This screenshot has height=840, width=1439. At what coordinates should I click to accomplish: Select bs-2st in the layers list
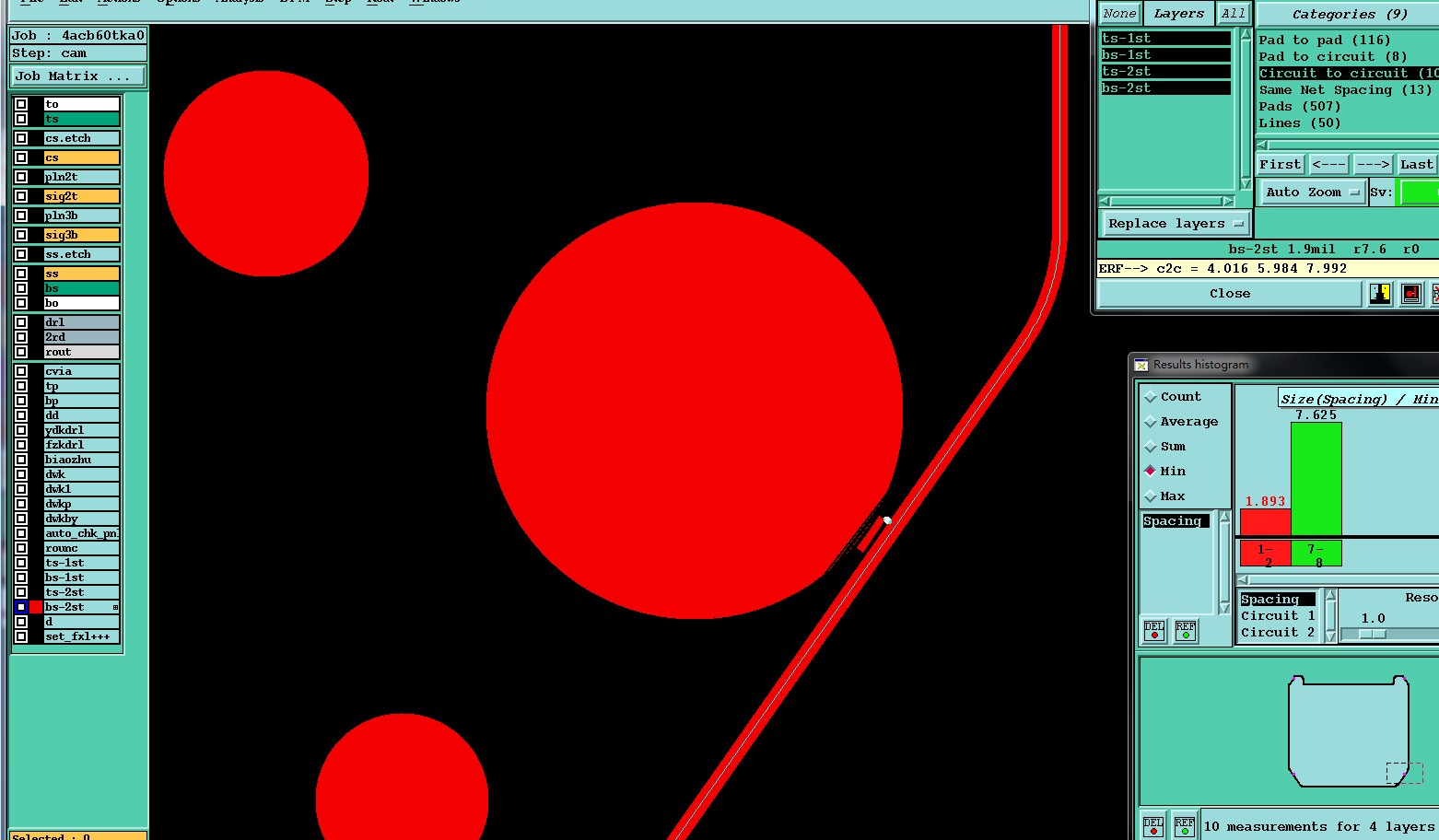(1165, 88)
